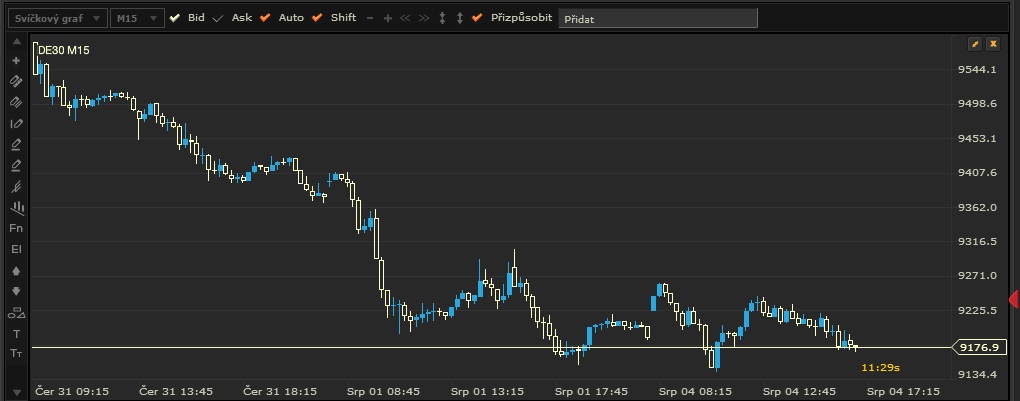The width and height of the screenshot is (1020, 401).
Task: Click the Srp 04 08:15 time label
Action: [x=695, y=391]
